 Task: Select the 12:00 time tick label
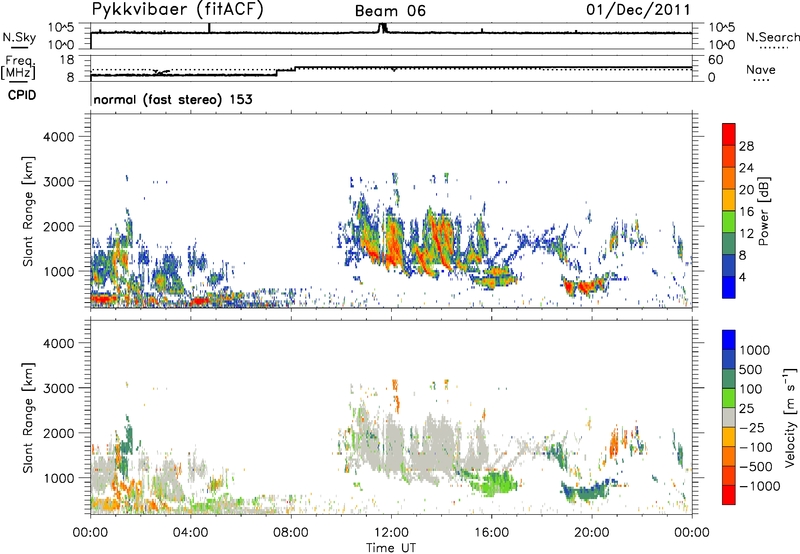391,533
